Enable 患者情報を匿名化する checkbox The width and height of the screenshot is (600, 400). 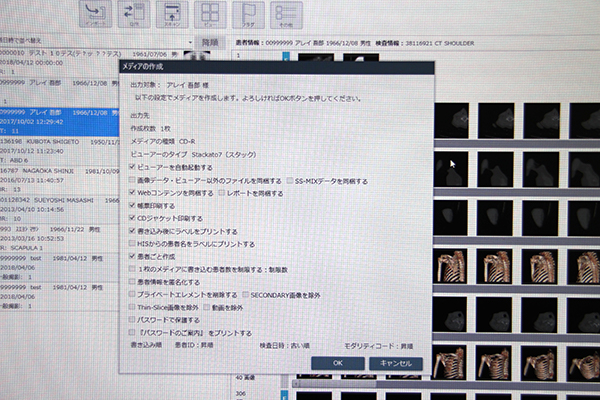[132, 283]
